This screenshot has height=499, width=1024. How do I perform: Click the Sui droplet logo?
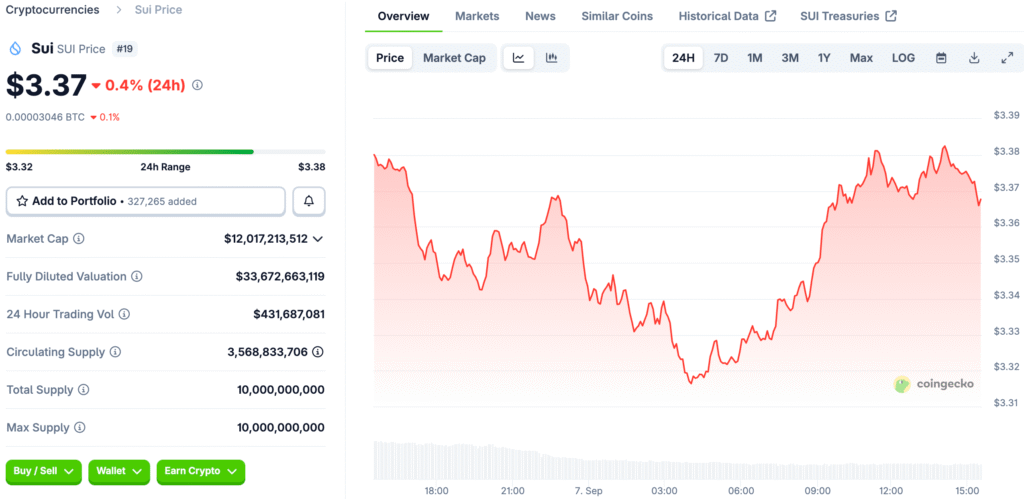pyautogui.click(x=15, y=48)
